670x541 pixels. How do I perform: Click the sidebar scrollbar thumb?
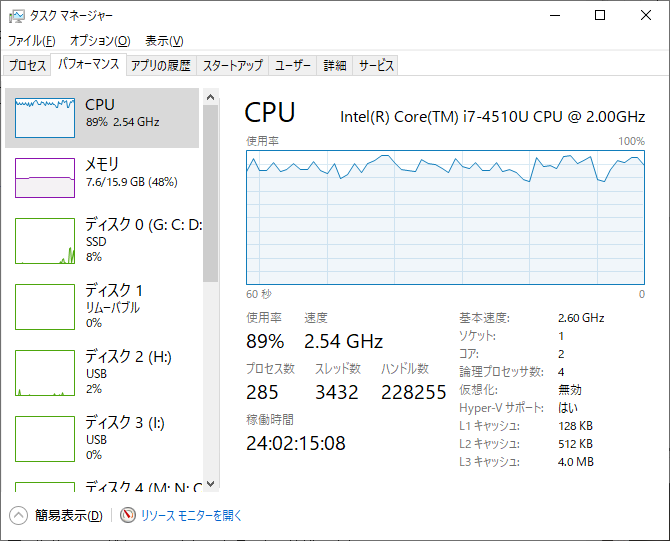(210, 194)
